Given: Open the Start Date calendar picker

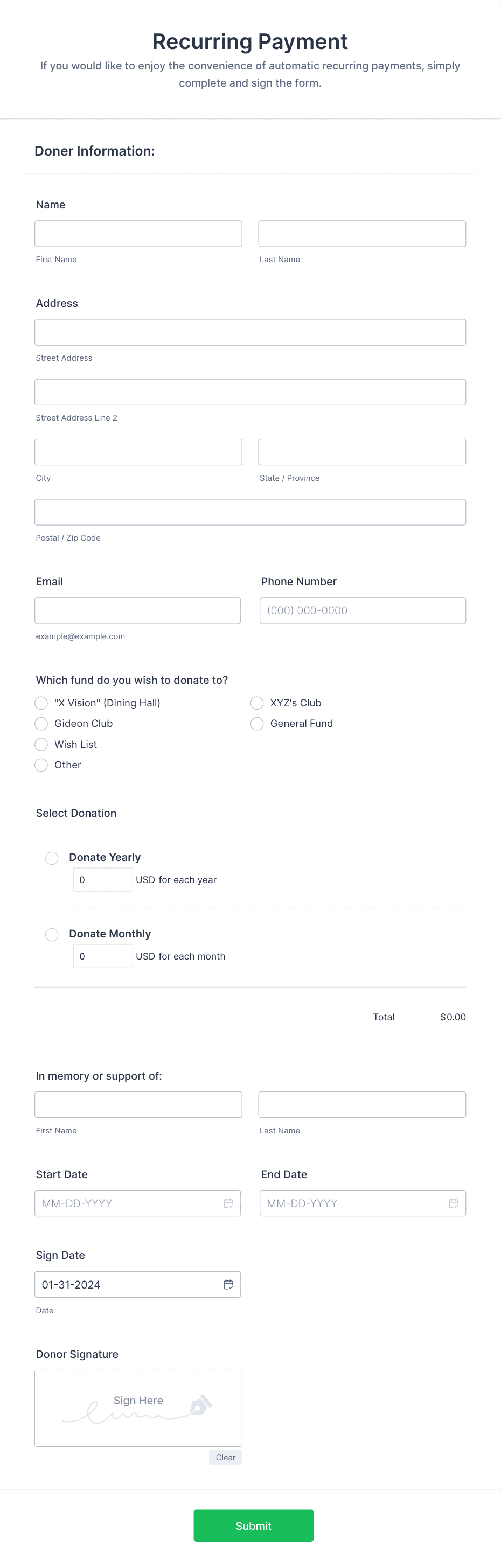Looking at the screenshot, I should pyautogui.click(x=228, y=1203).
